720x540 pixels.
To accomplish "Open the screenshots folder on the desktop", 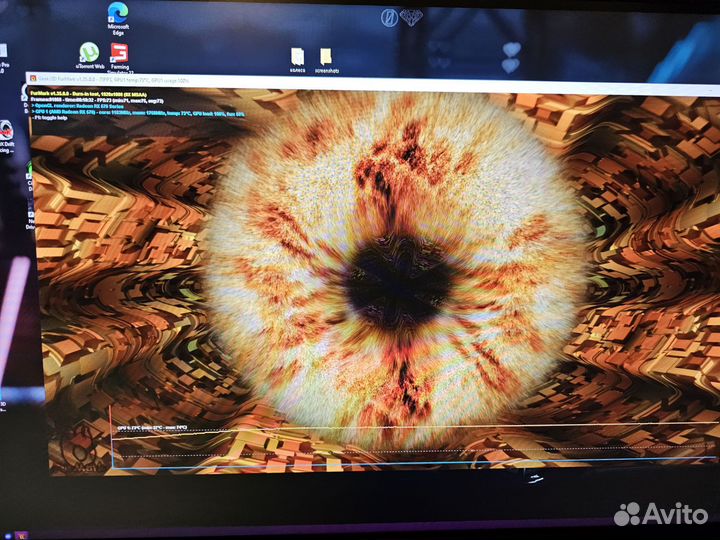I will [x=326, y=61].
